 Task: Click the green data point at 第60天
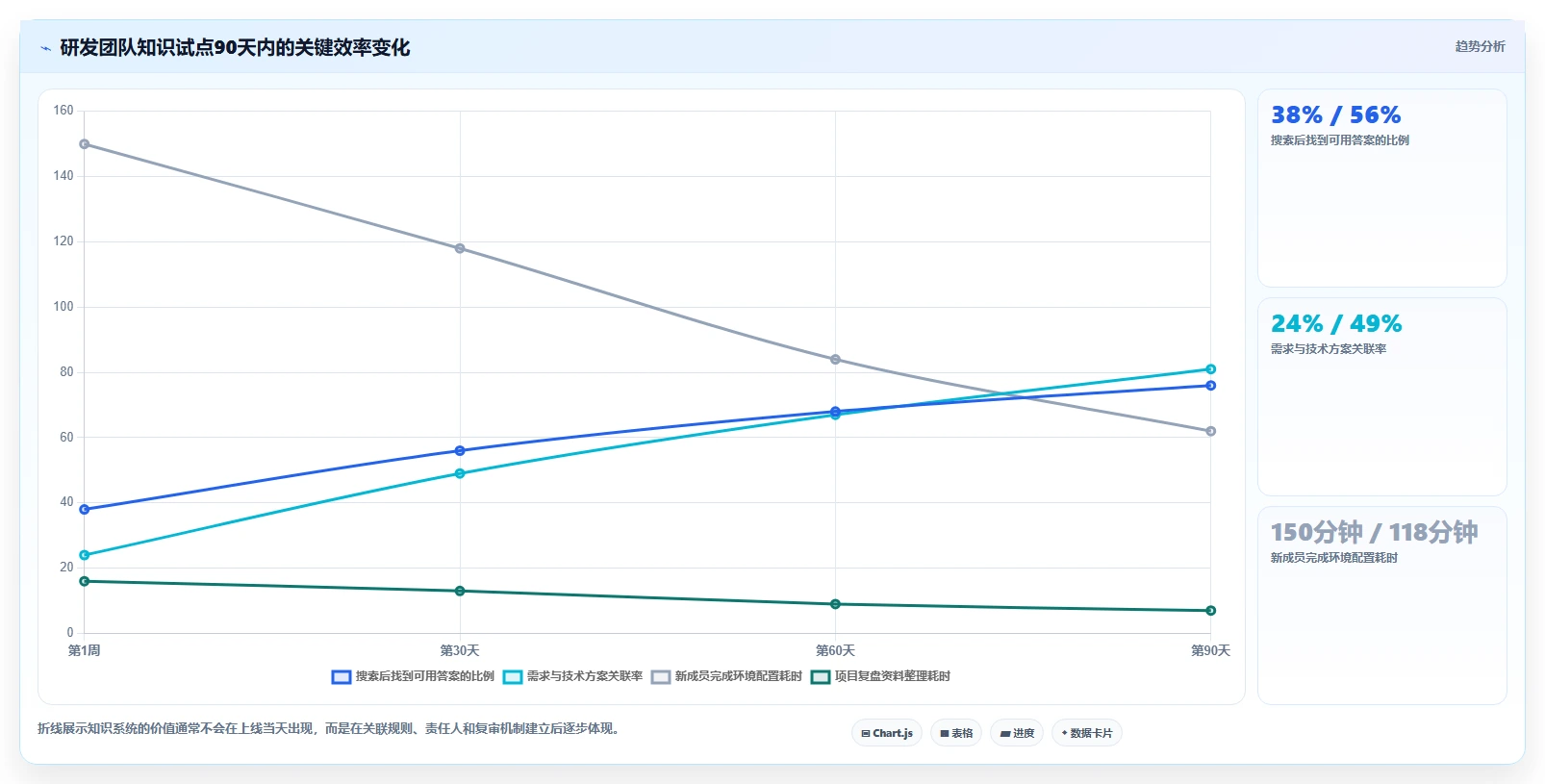click(835, 604)
